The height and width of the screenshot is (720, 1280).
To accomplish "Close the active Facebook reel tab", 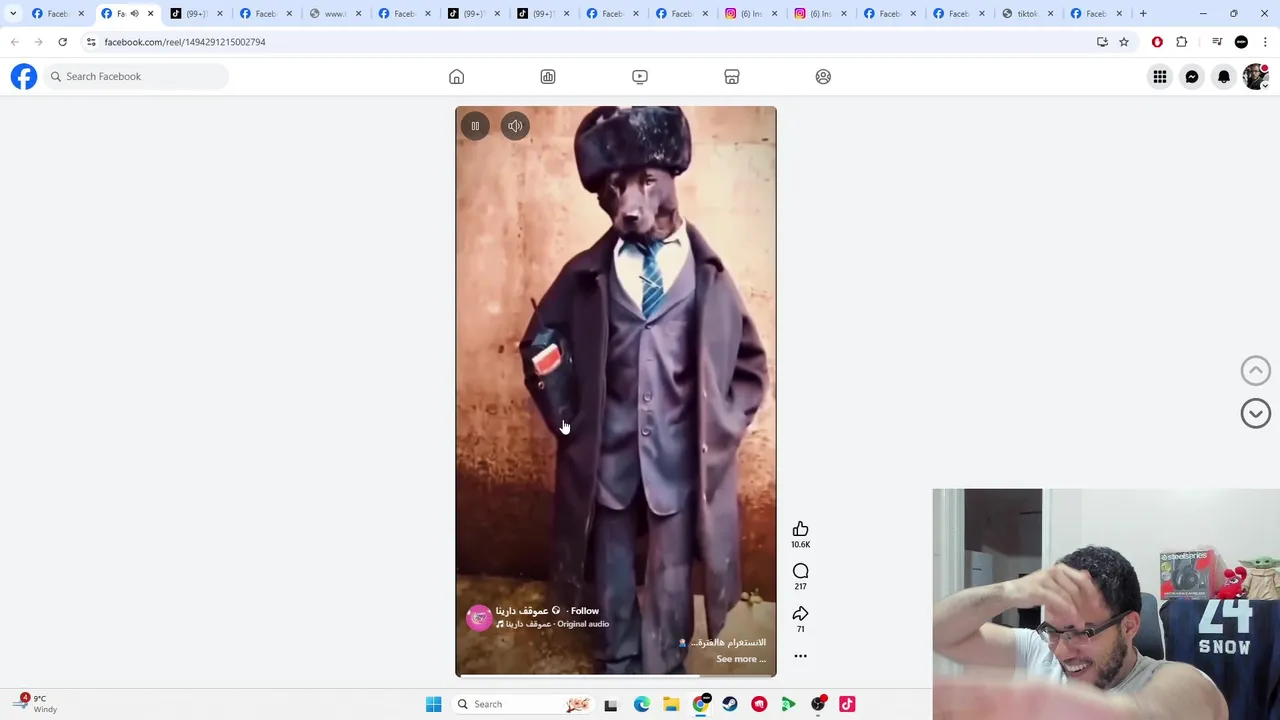I will click(x=151, y=13).
